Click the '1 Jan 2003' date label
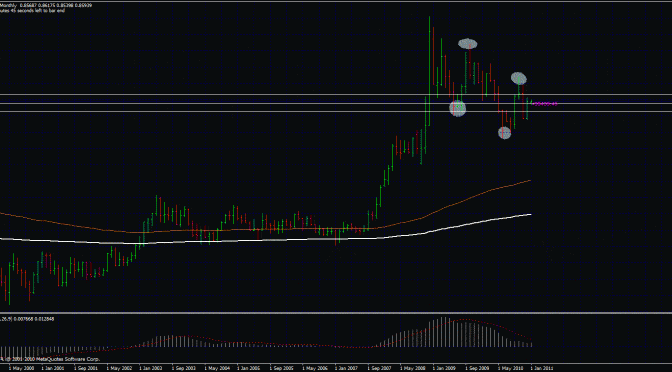This screenshot has height=372, width=672. click(x=150, y=368)
